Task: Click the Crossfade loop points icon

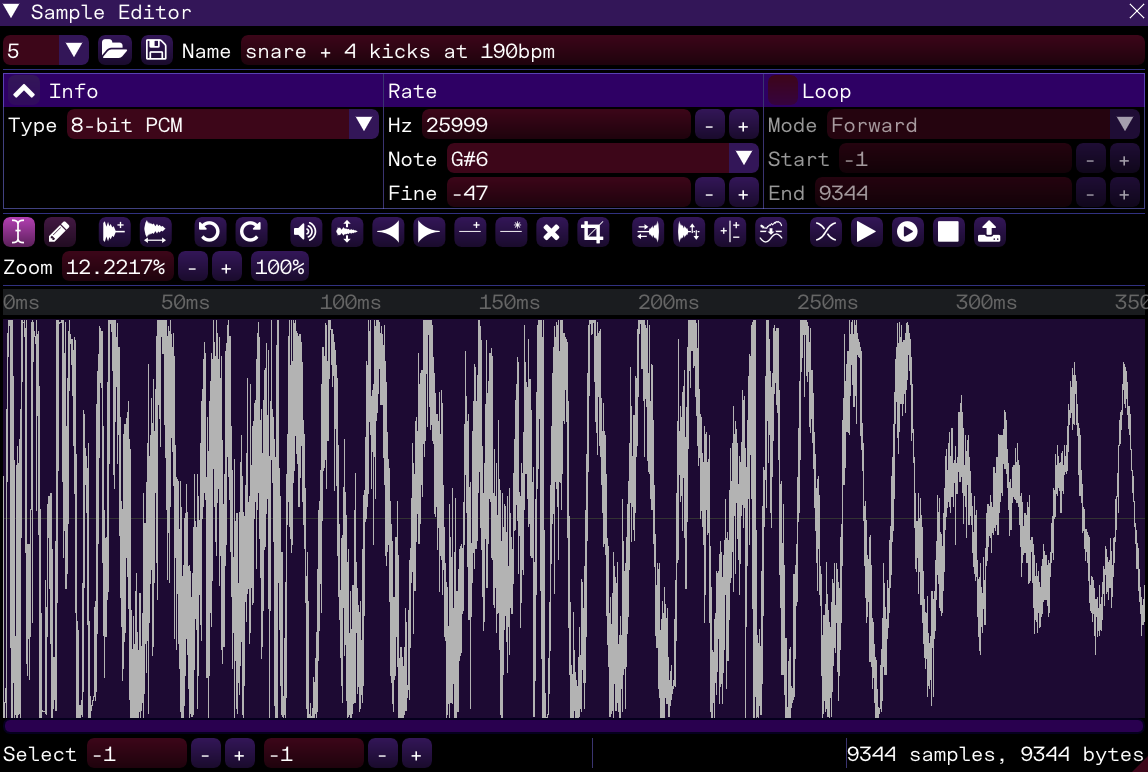Action: (x=825, y=232)
